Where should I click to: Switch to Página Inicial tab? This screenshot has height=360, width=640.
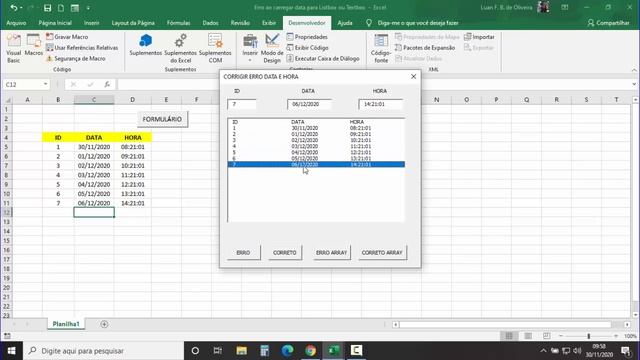click(x=55, y=23)
